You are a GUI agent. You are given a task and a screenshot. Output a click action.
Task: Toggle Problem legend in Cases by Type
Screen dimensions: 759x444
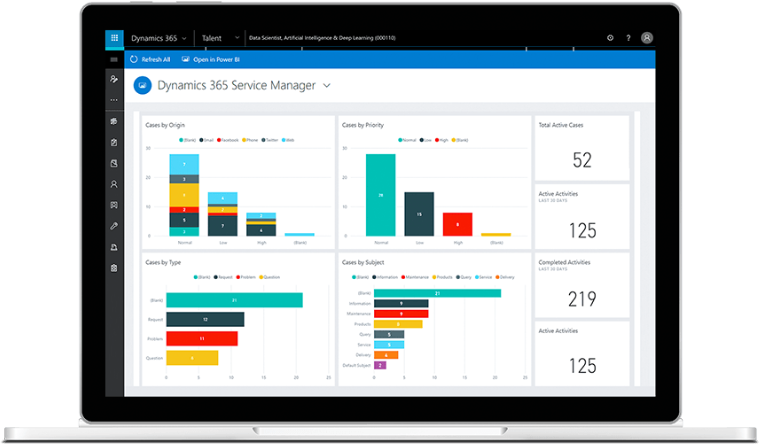(246, 277)
